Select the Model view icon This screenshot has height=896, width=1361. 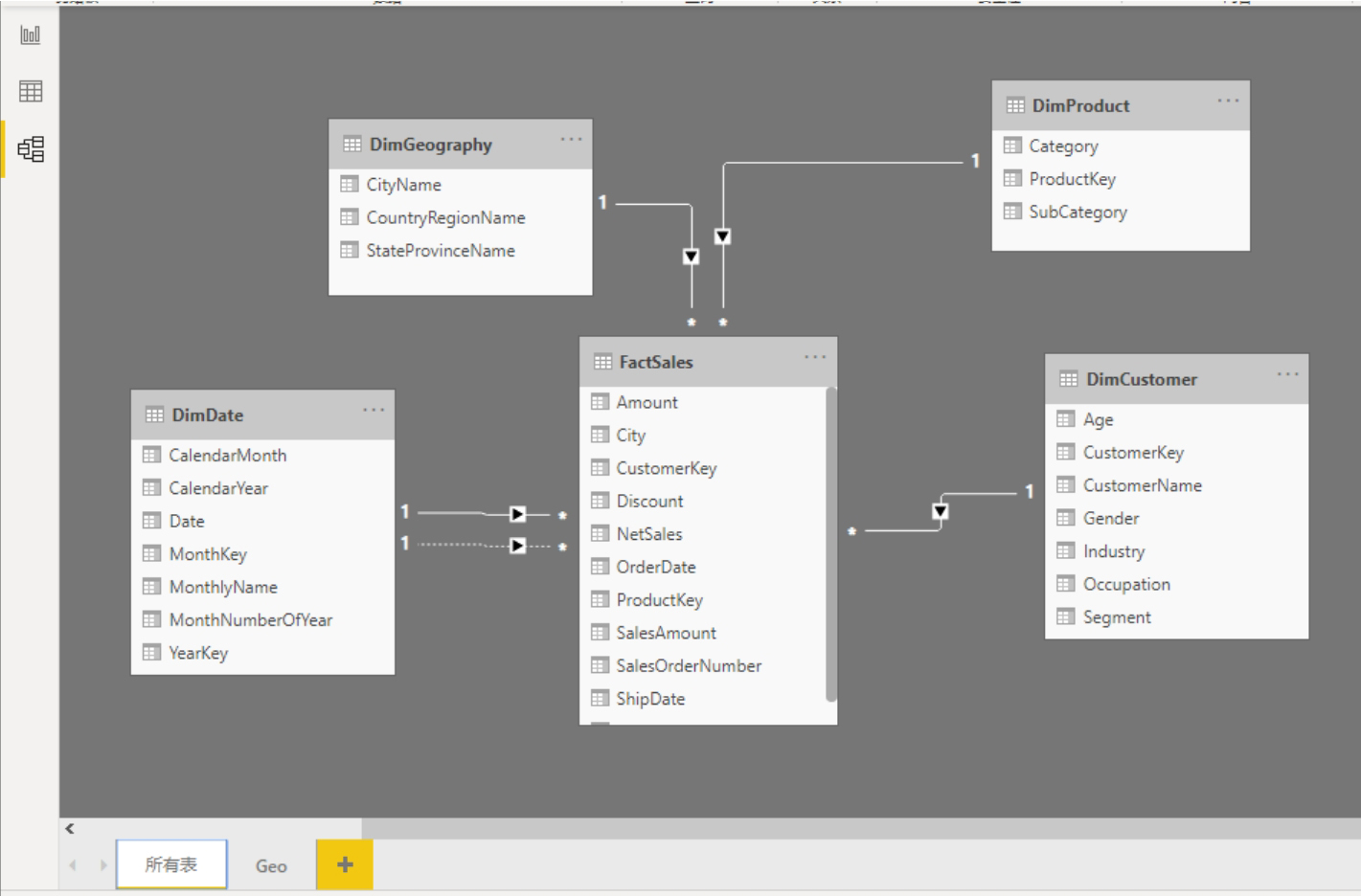[31, 148]
